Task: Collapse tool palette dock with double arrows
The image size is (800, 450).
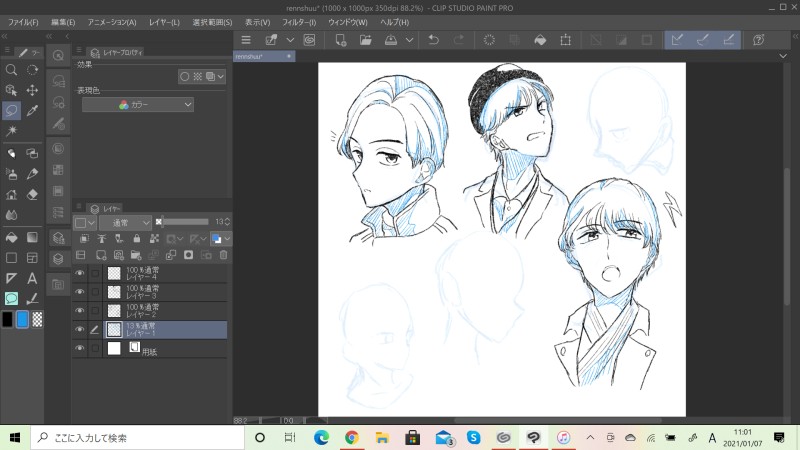Action: 5,36
